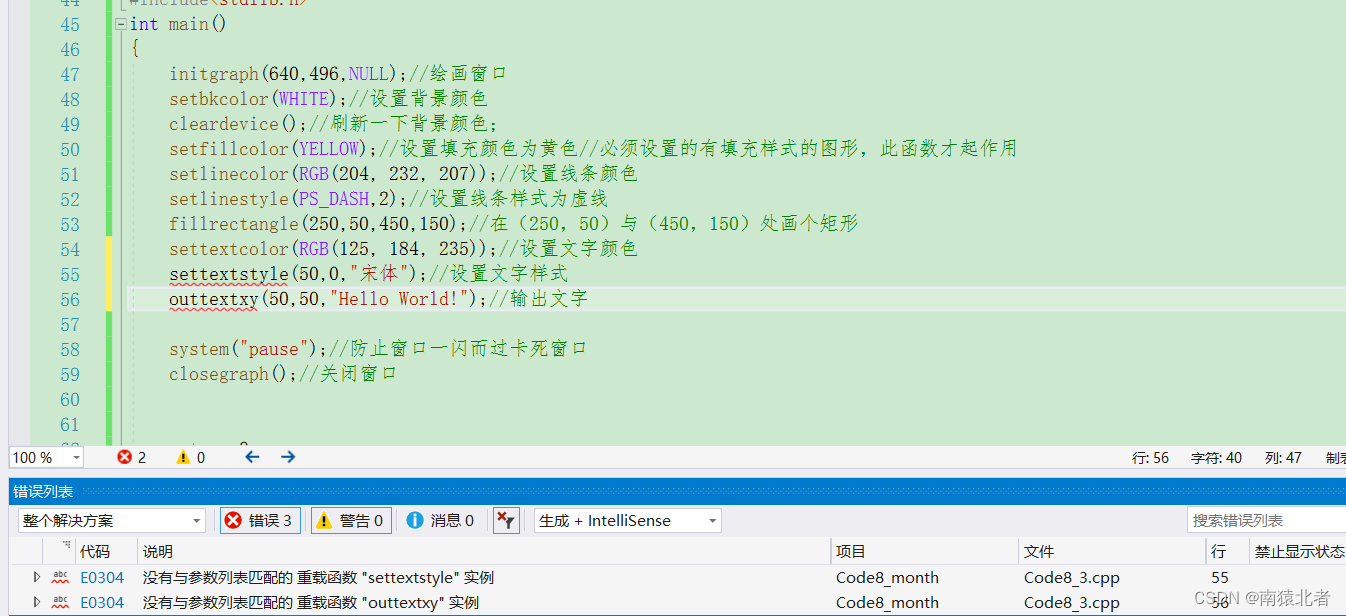This screenshot has width=1346, height=616.
Task: Click the closegraph() code line
Action: pyautogui.click(x=283, y=374)
